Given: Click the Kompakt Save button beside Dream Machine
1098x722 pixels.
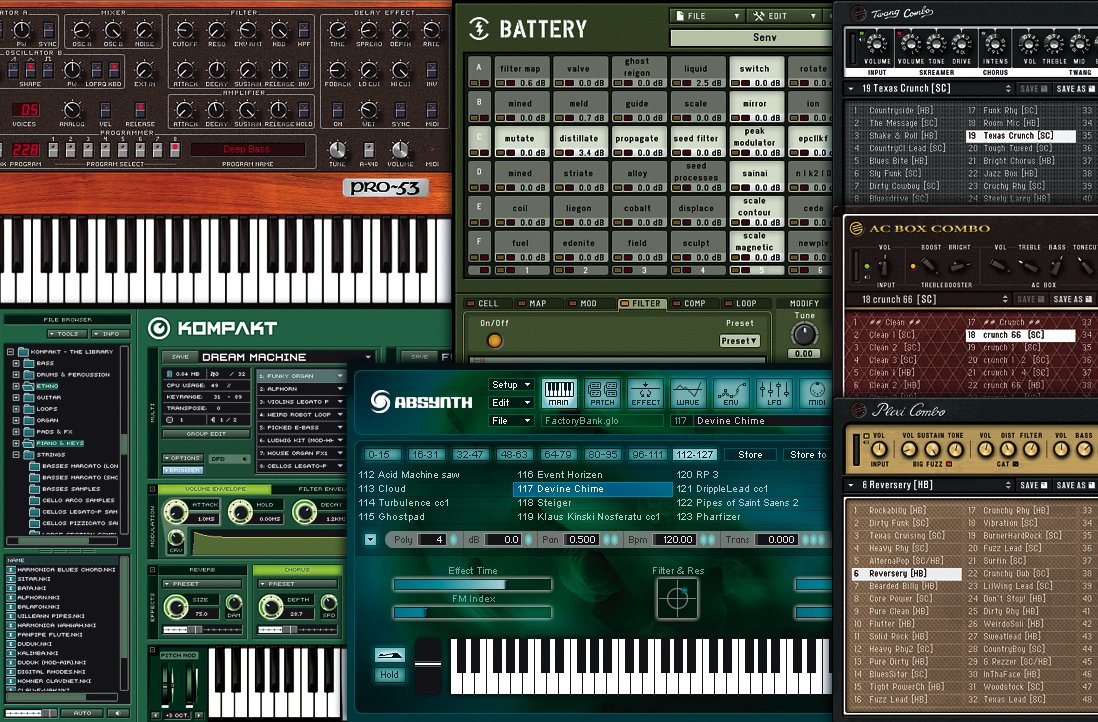Looking at the screenshot, I should click(180, 356).
